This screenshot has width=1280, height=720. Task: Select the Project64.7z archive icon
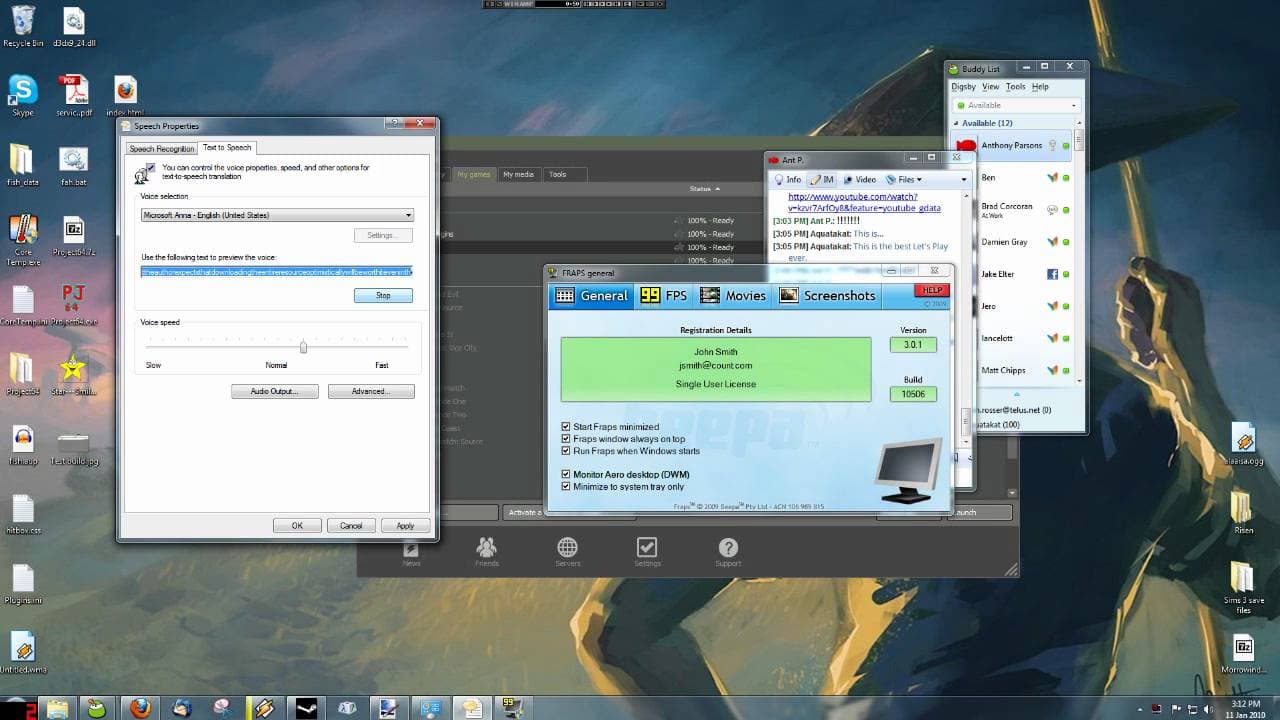(x=73, y=236)
